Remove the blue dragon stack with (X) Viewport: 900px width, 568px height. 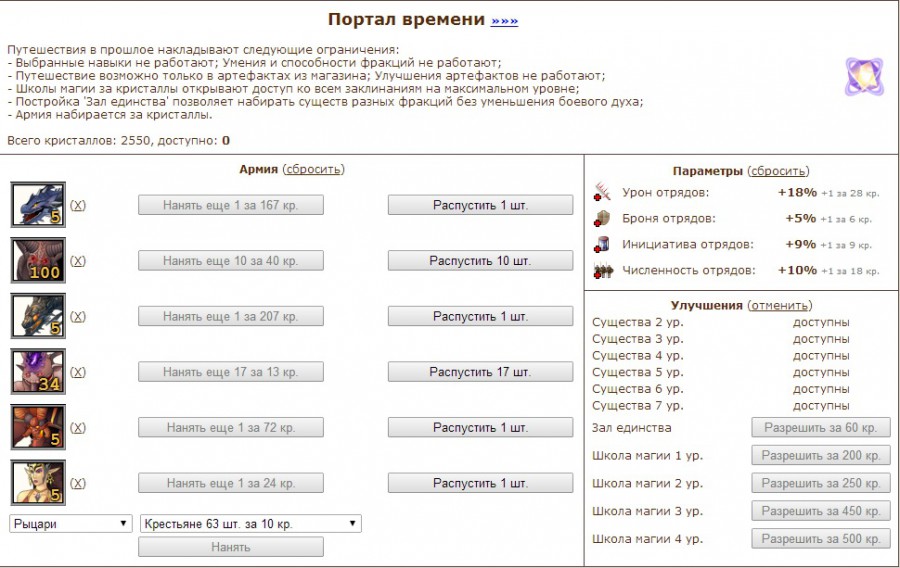[78, 205]
